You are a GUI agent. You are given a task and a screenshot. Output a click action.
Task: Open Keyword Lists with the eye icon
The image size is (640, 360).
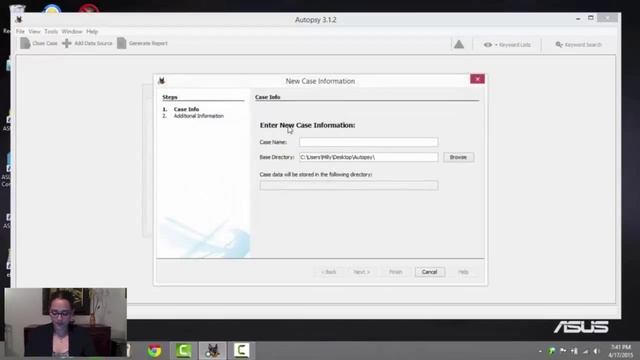[x=488, y=45]
